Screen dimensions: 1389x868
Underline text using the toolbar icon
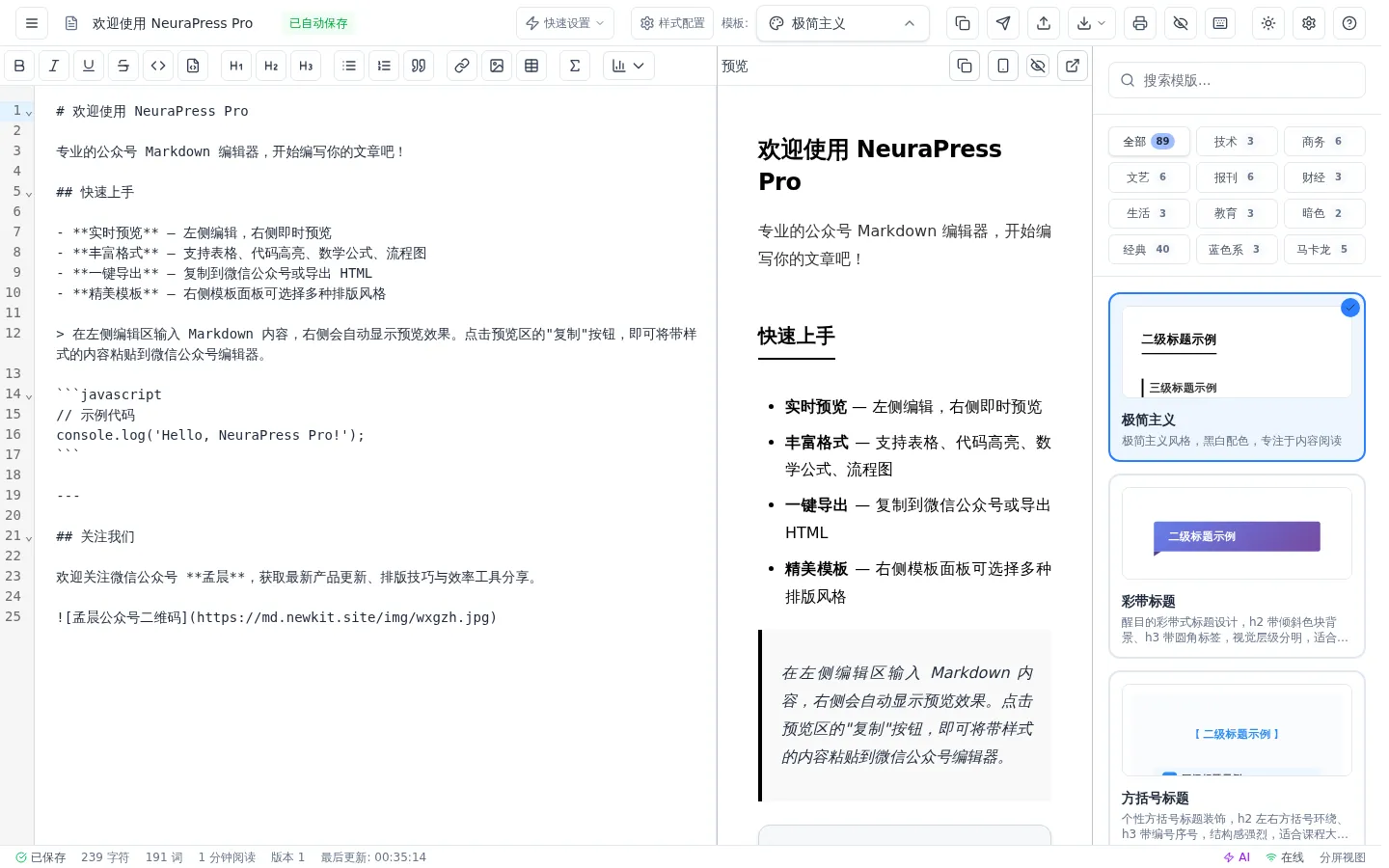89,66
